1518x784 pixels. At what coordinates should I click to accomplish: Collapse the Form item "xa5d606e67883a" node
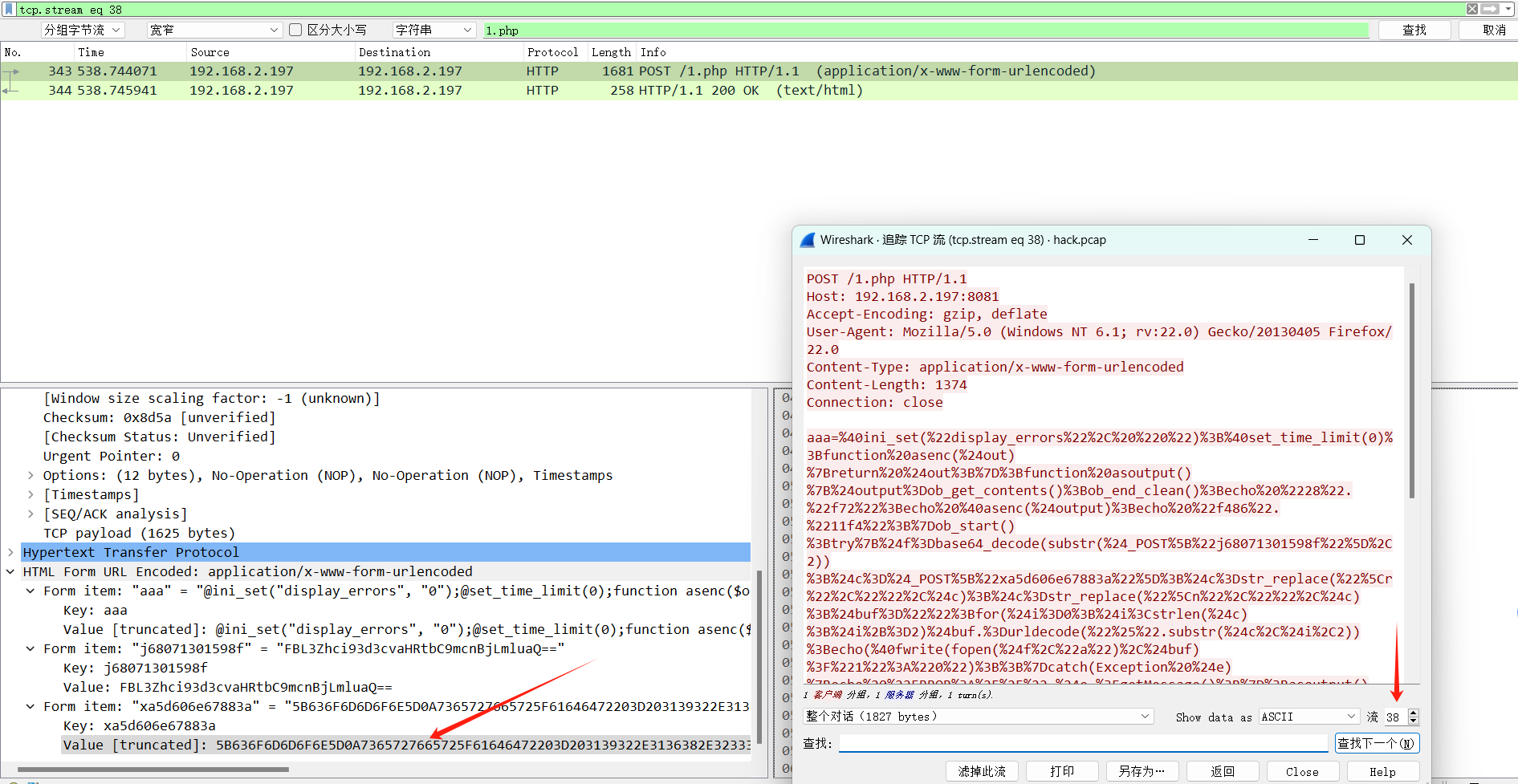click(x=31, y=707)
